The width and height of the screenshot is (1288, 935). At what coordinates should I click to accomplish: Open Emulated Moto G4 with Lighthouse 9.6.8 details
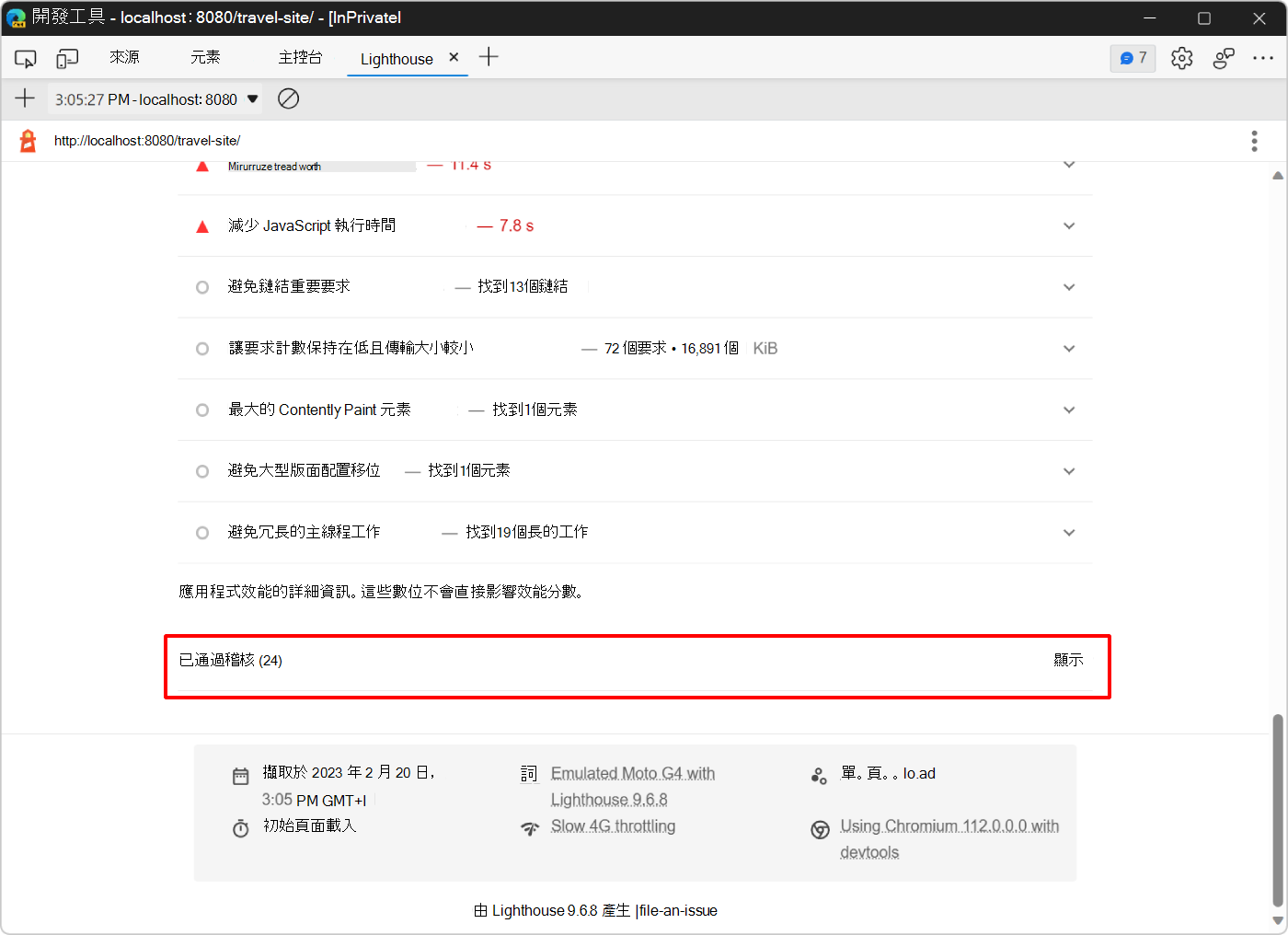click(633, 786)
